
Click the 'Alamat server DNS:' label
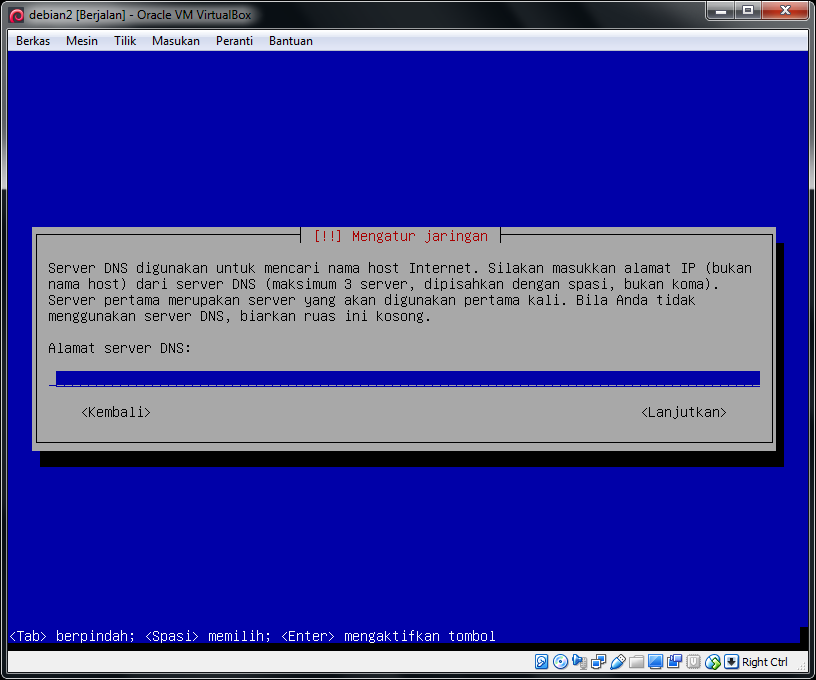[120, 348]
